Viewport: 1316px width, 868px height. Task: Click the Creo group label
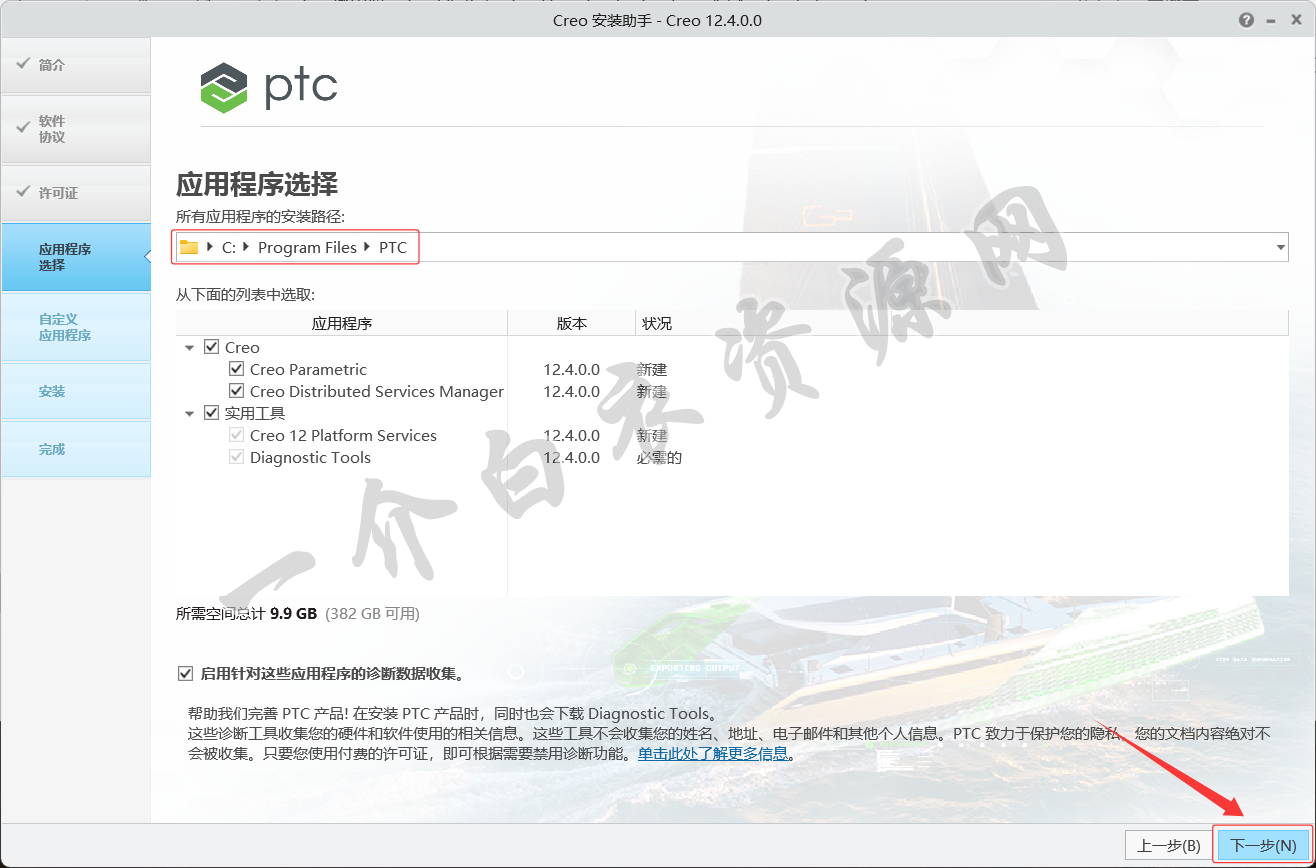point(242,347)
